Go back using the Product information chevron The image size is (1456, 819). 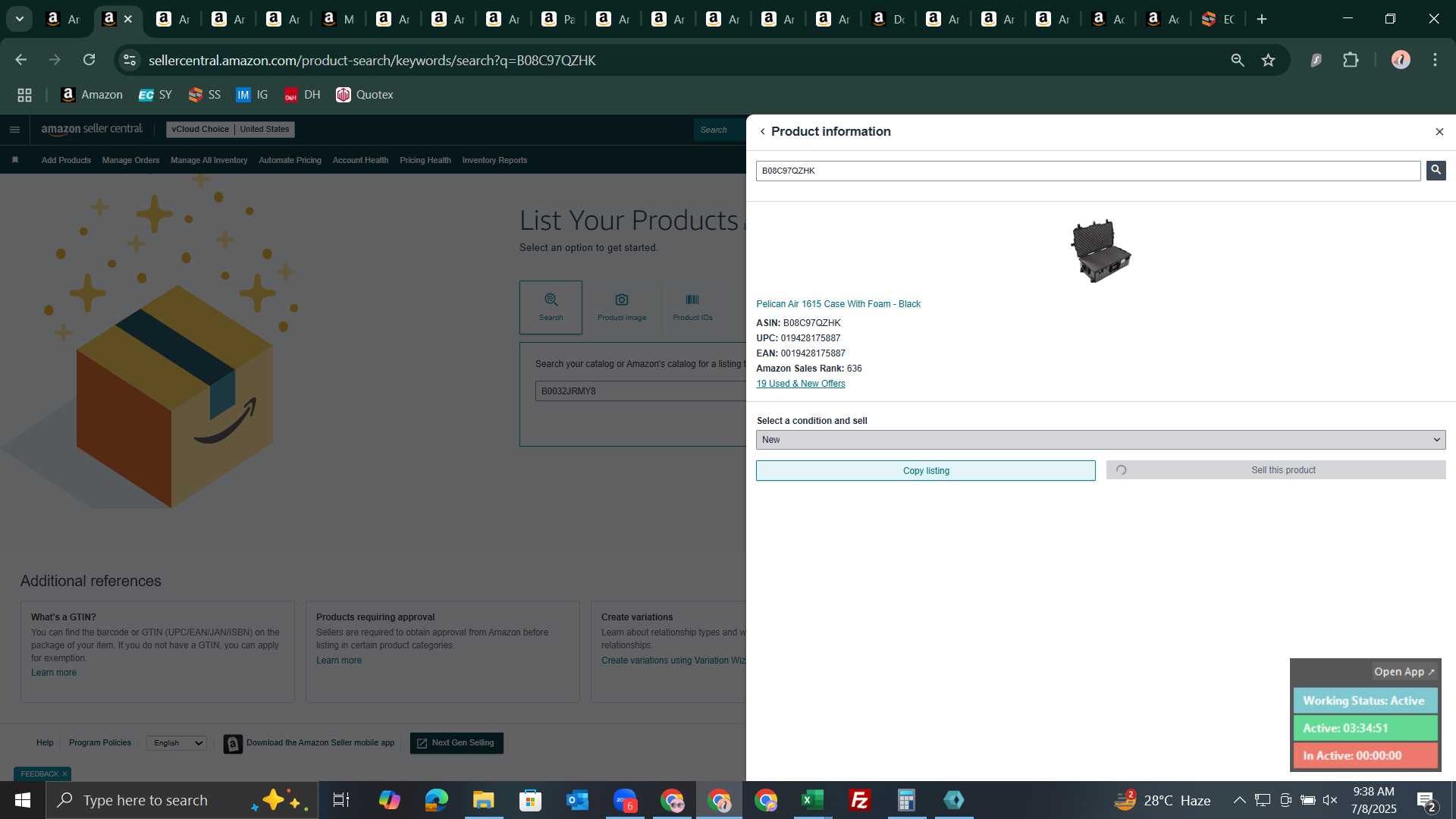coord(762,132)
